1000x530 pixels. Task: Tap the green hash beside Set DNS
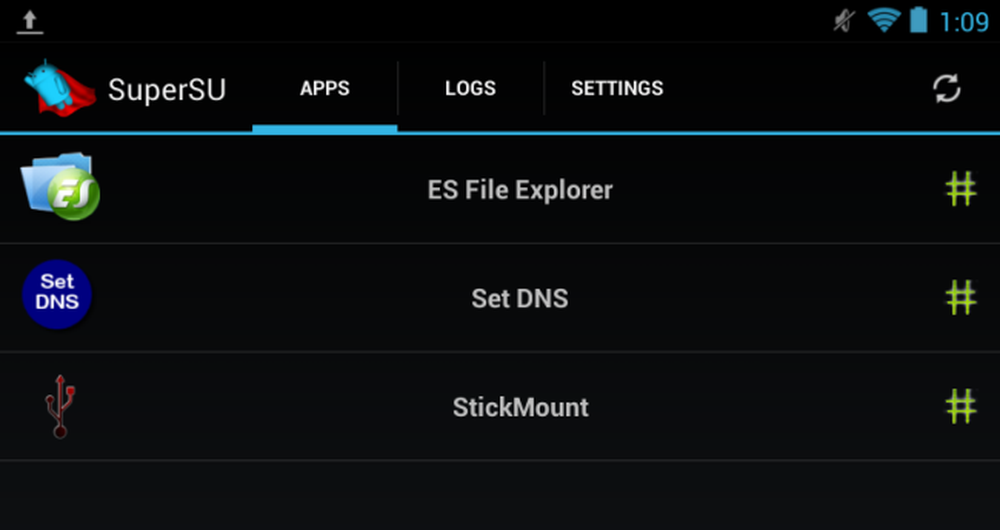point(960,298)
